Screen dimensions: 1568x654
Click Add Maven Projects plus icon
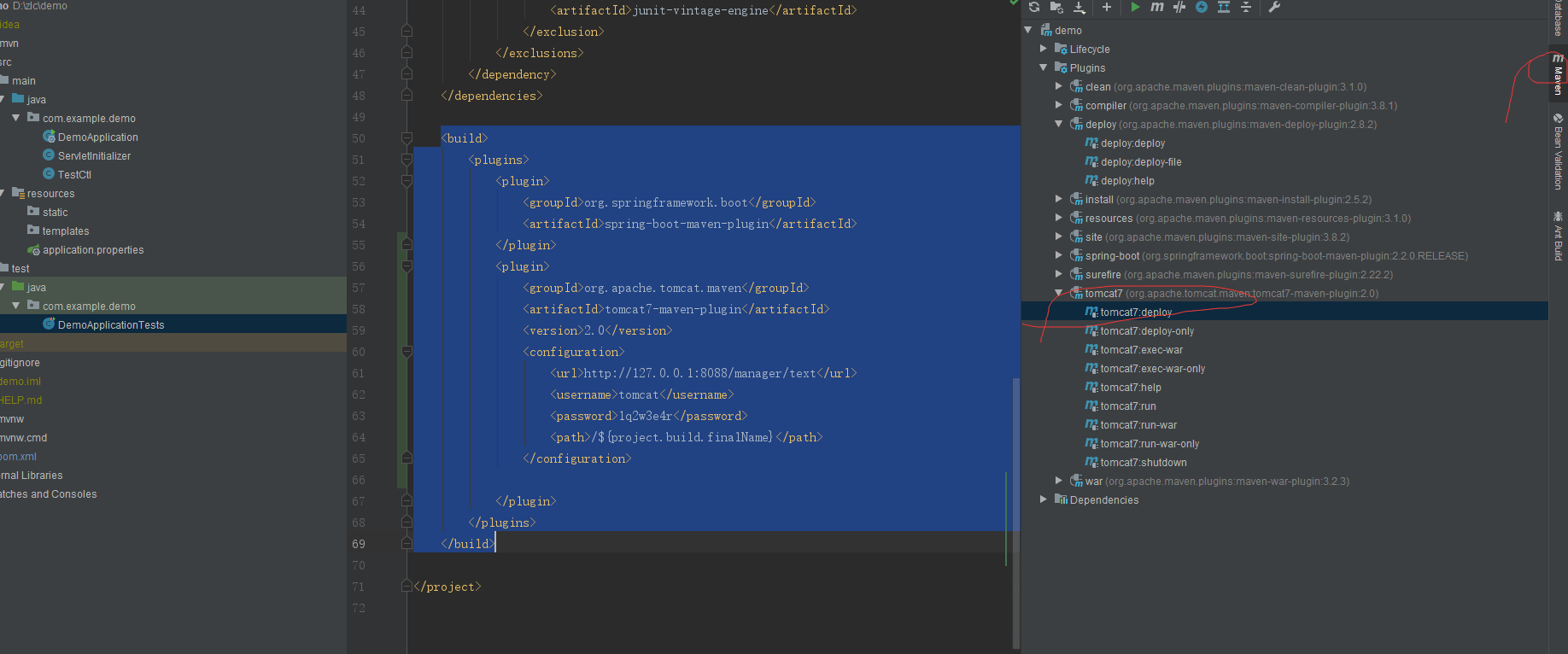pyautogui.click(x=1107, y=8)
